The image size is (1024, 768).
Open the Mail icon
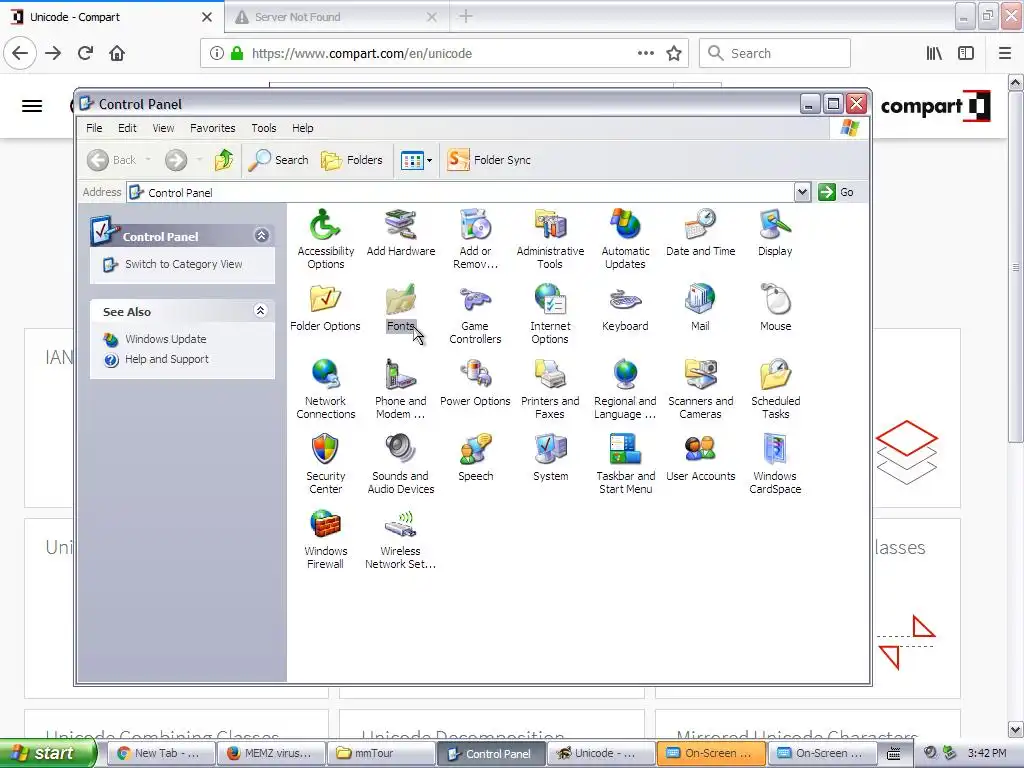[700, 308]
